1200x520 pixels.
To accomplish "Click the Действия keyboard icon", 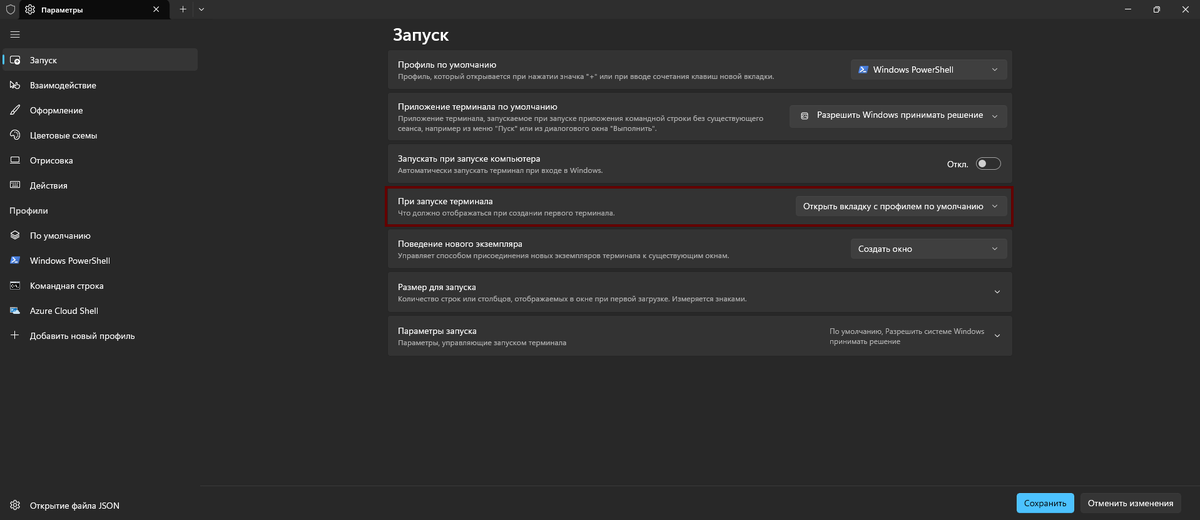I will (15, 185).
